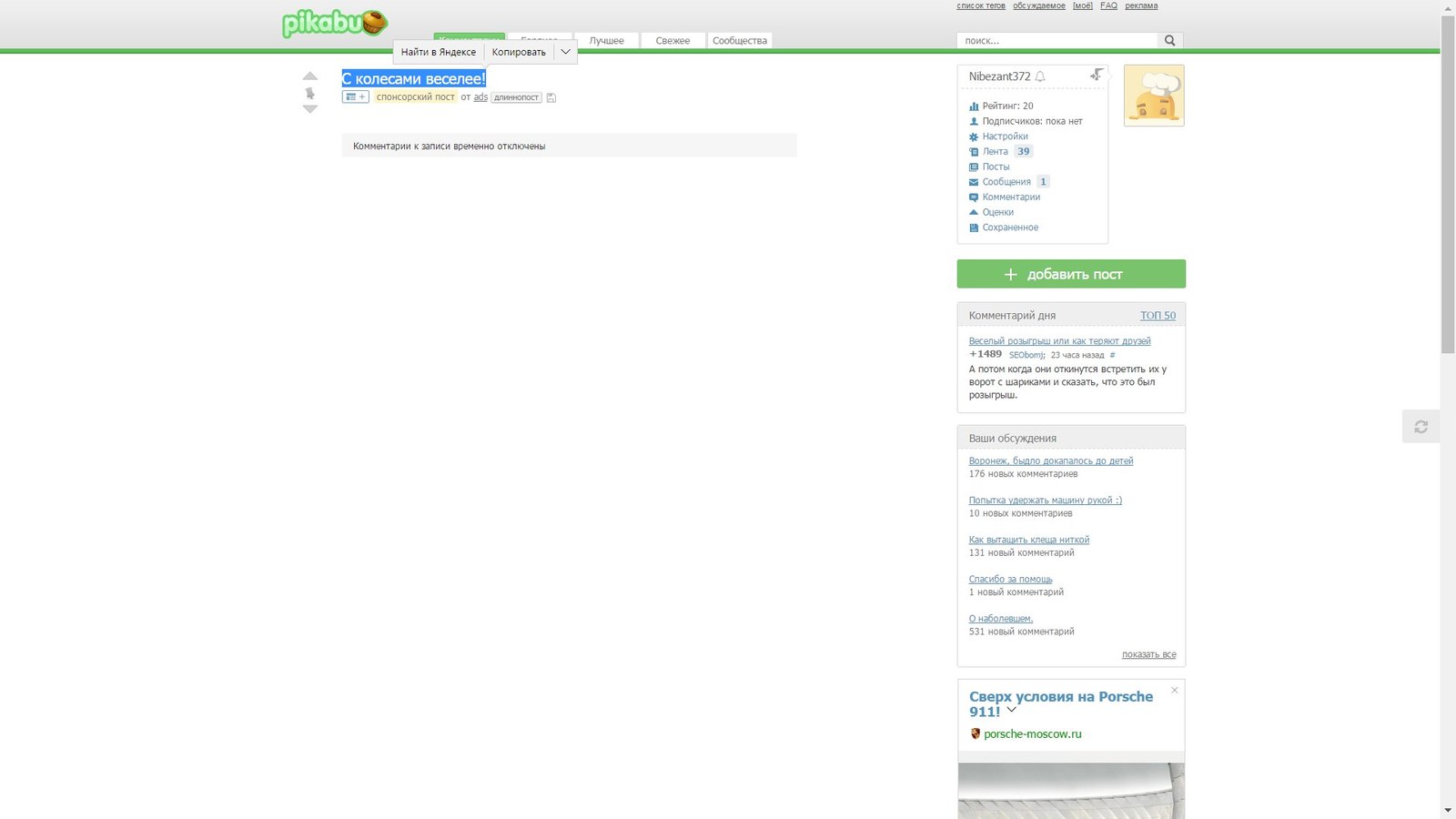The width and height of the screenshot is (1456, 819).
Task: Expand the selection popup's dropdown chevron
Action: pyautogui.click(x=565, y=52)
